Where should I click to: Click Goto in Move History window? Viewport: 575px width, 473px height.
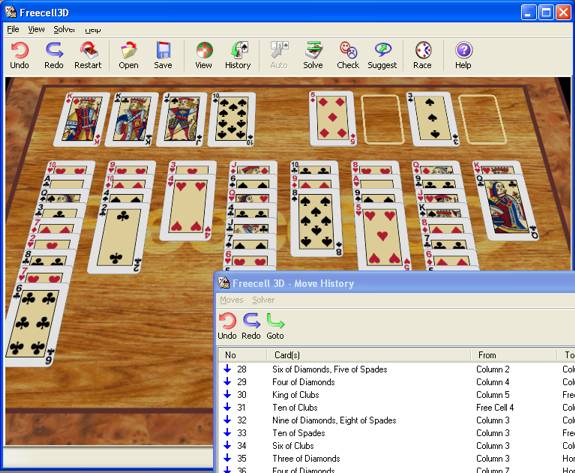pyautogui.click(x=275, y=326)
